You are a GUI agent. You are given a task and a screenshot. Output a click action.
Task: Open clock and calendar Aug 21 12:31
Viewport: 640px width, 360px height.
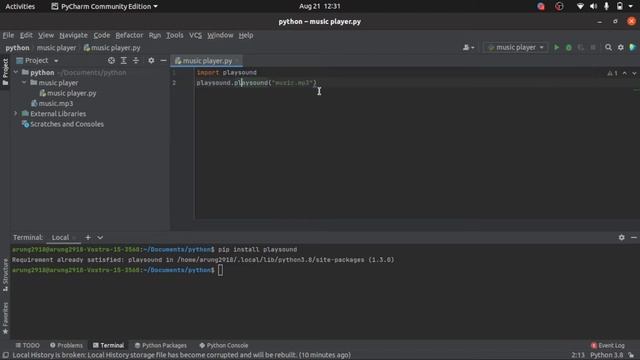tap(320, 7)
